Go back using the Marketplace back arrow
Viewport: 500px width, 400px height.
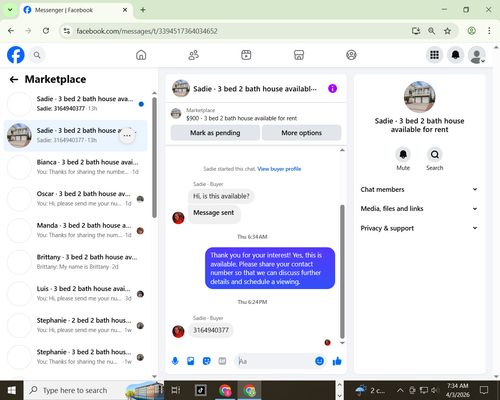(14, 79)
